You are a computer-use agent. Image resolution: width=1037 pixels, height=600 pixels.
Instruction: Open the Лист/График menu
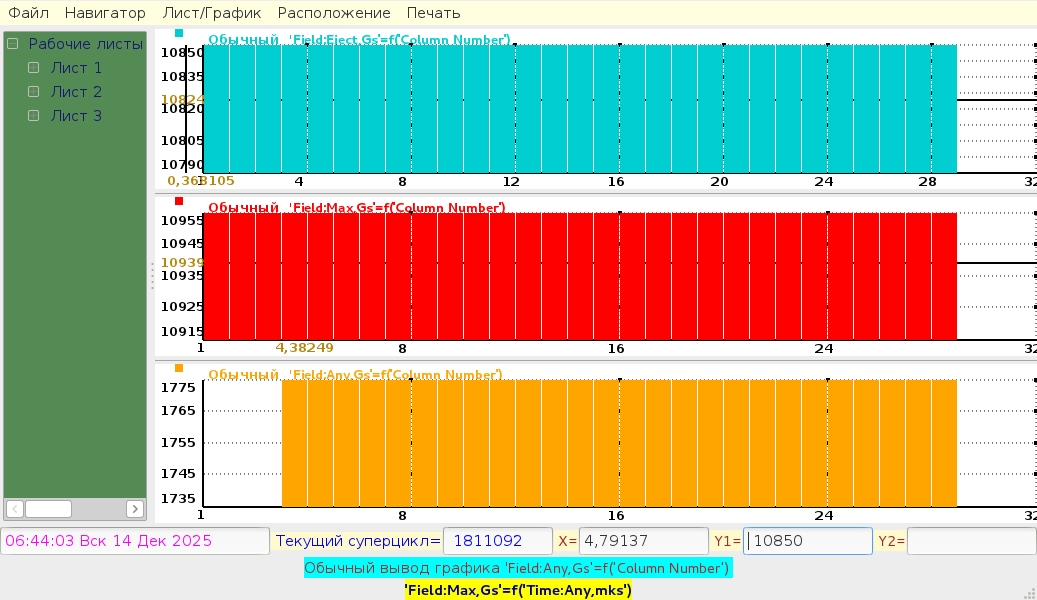click(x=211, y=13)
